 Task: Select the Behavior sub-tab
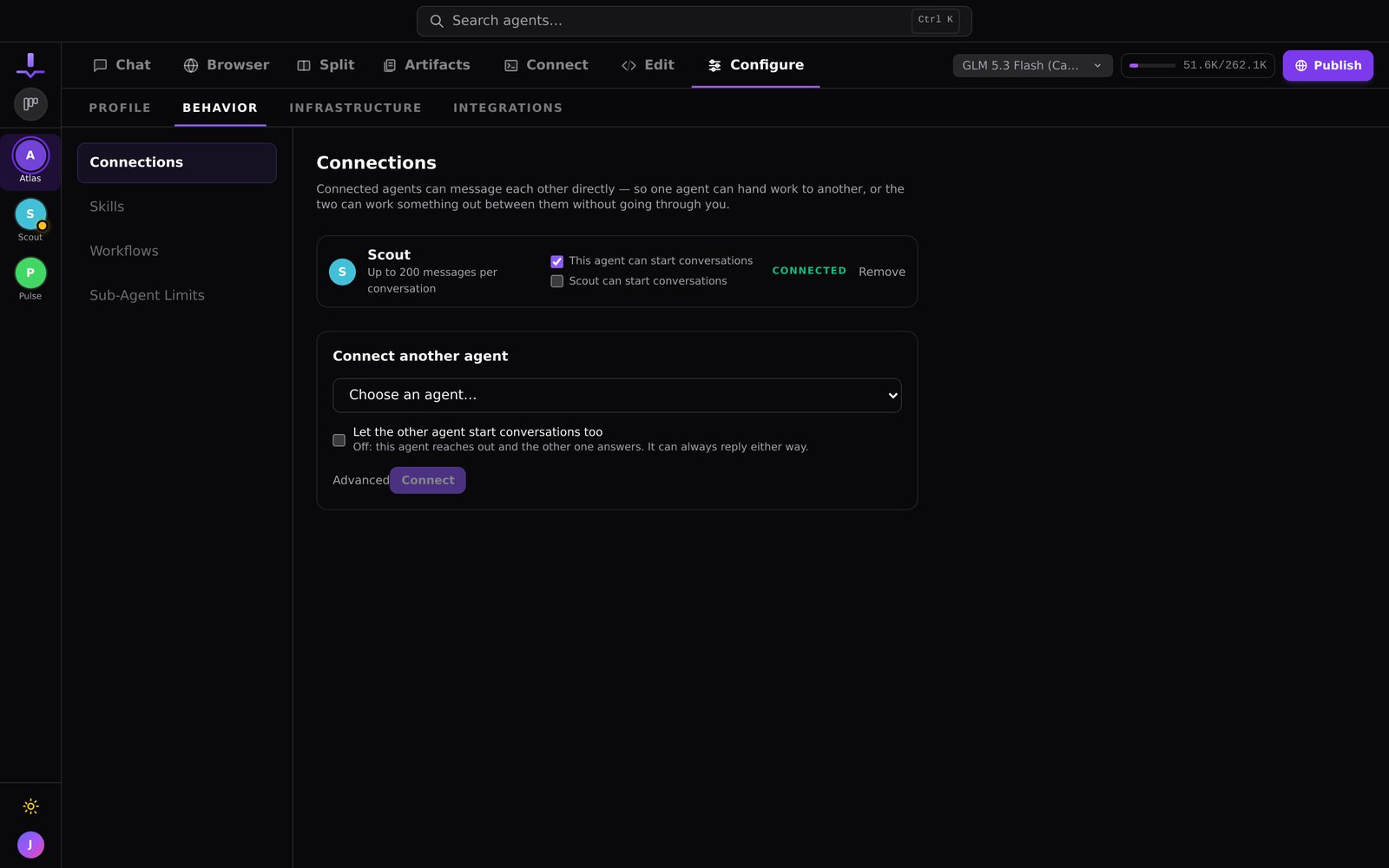click(x=220, y=108)
